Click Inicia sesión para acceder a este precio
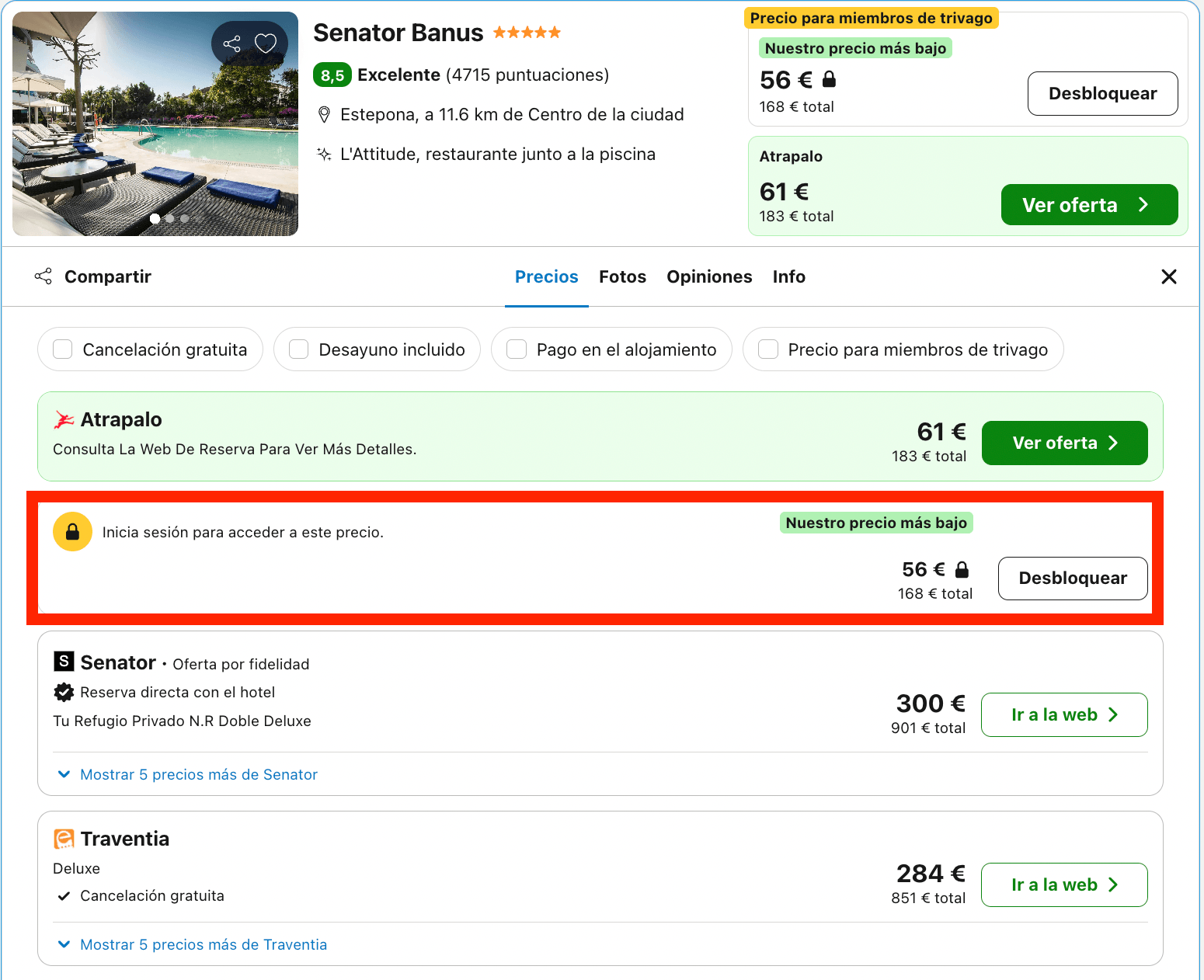Viewport: 1204px width, 980px height. click(243, 533)
